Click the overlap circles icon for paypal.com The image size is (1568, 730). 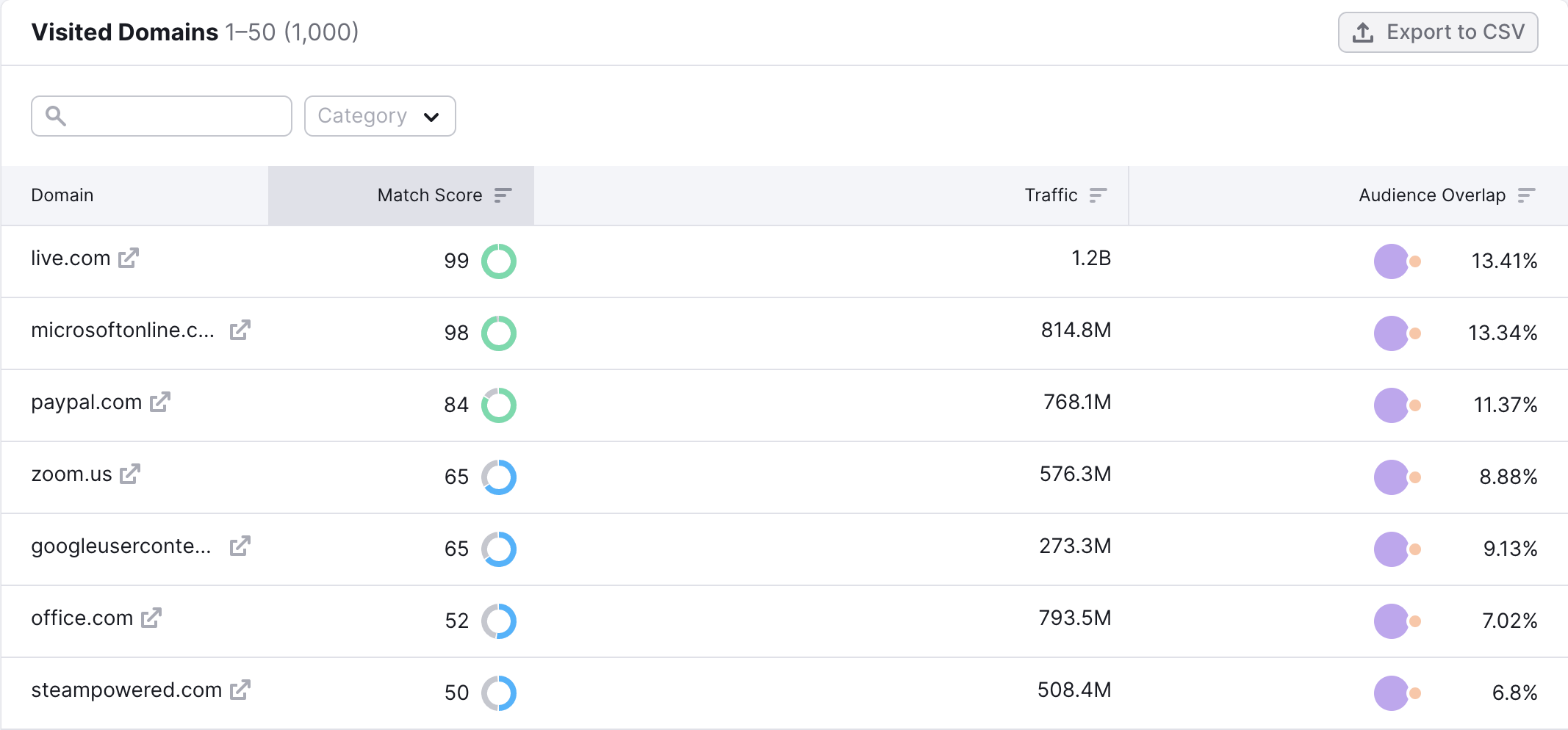1398,405
